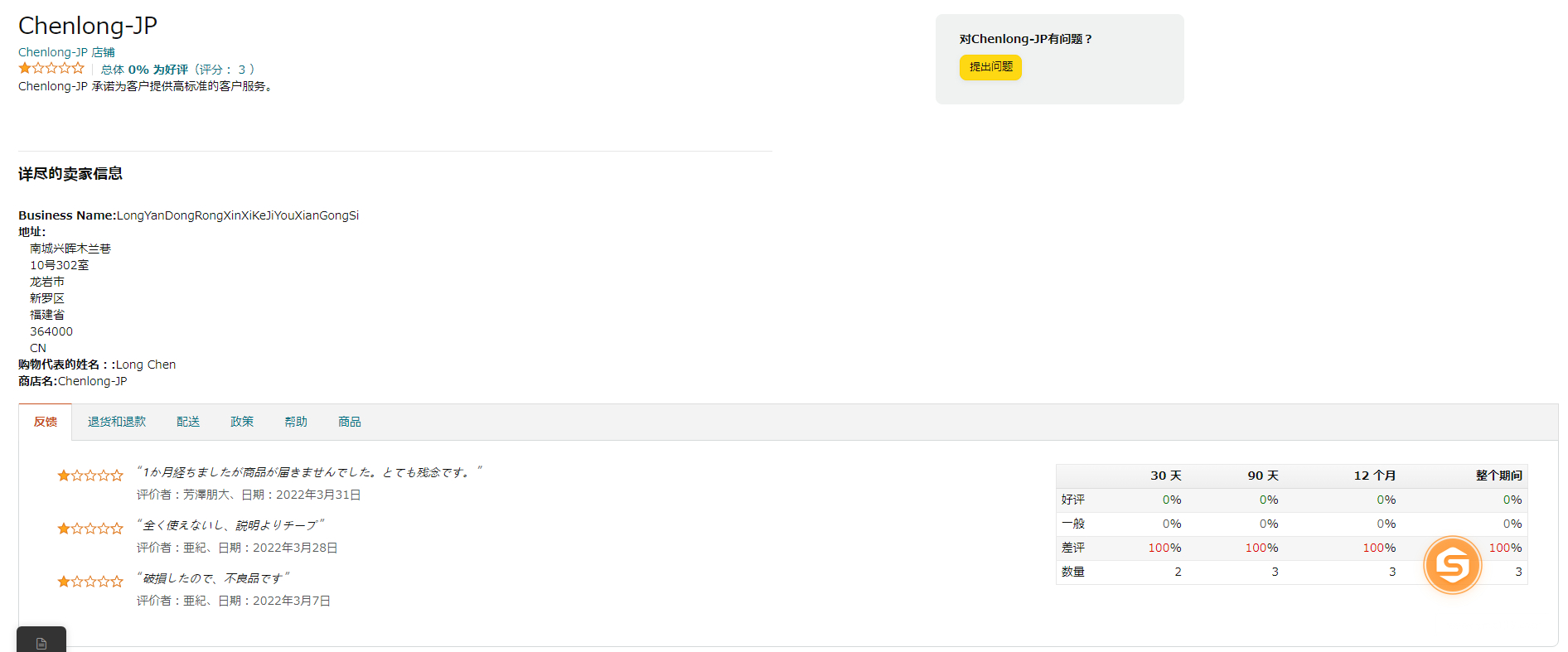The height and width of the screenshot is (652, 1568).
Task: Click the 整个期间 column header
Action: tap(1498, 476)
